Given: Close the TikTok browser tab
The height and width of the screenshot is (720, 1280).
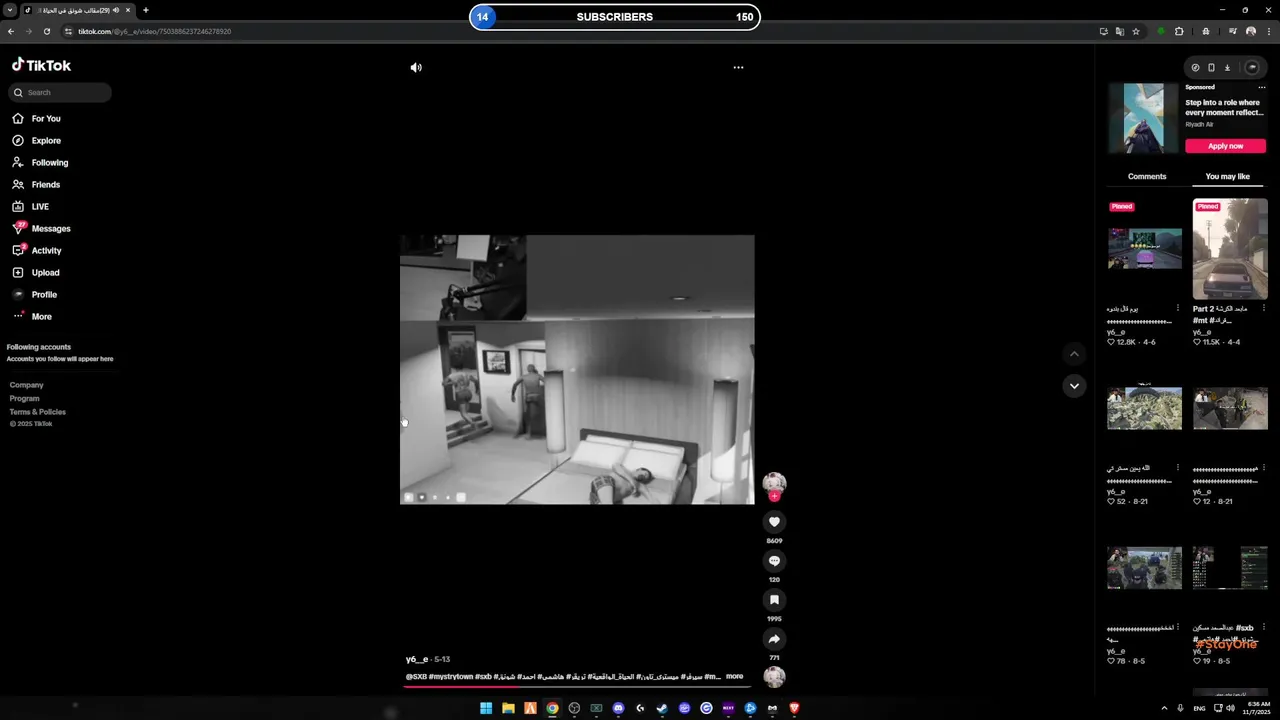Looking at the screenshot, I should click(128, 10).
